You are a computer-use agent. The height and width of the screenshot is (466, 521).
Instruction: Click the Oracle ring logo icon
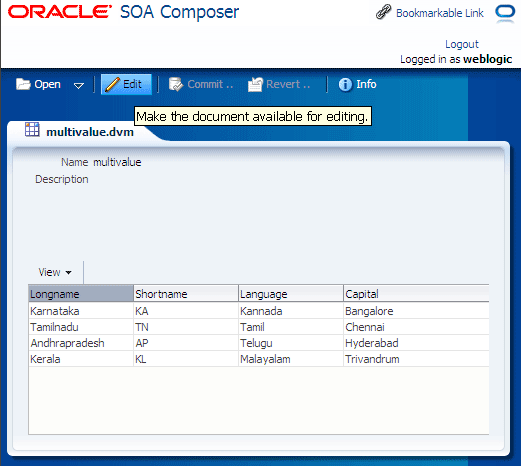pos(505,13)
